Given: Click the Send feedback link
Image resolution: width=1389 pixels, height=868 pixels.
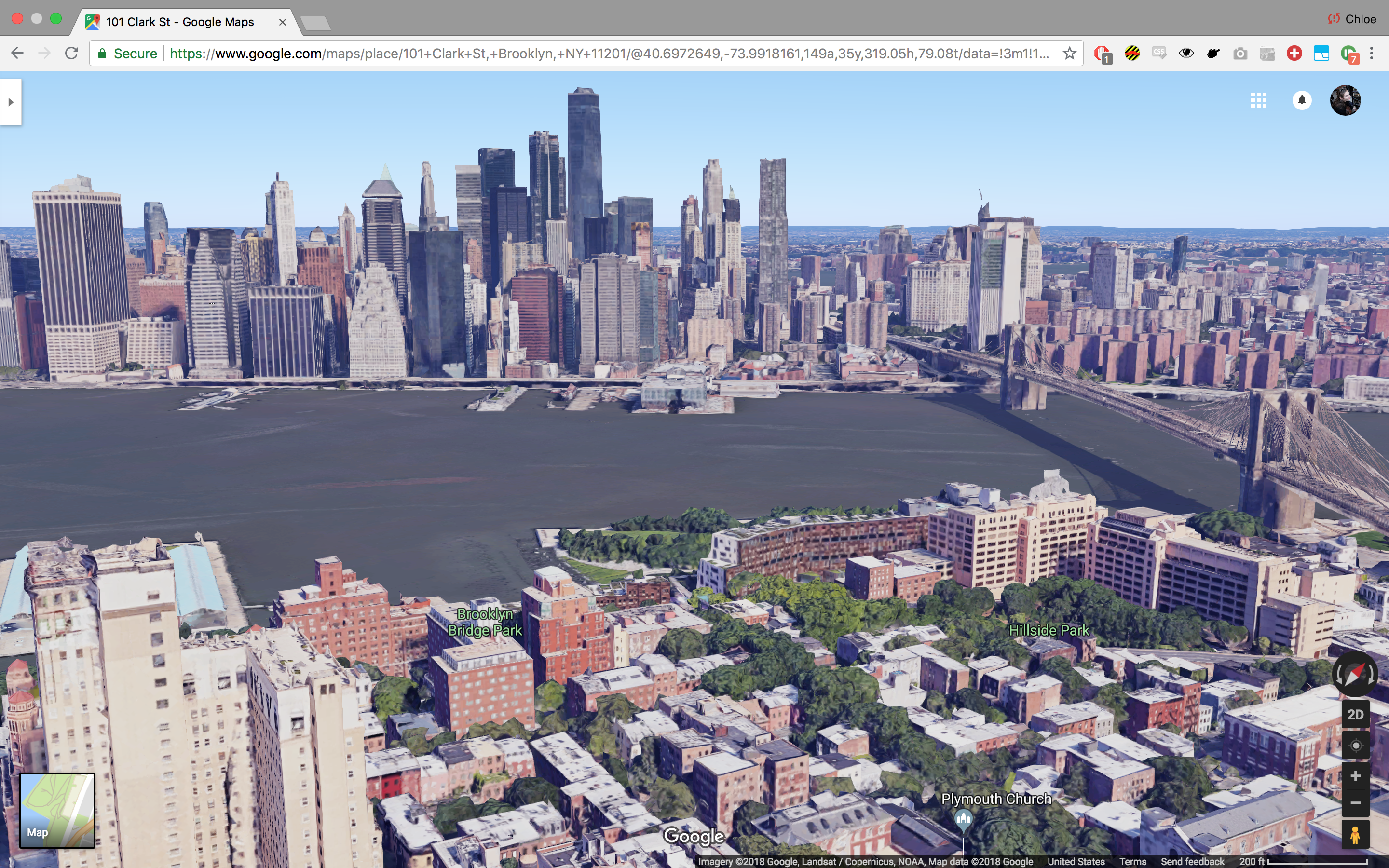Looking at the screenshot, I should pos(1192,862).
